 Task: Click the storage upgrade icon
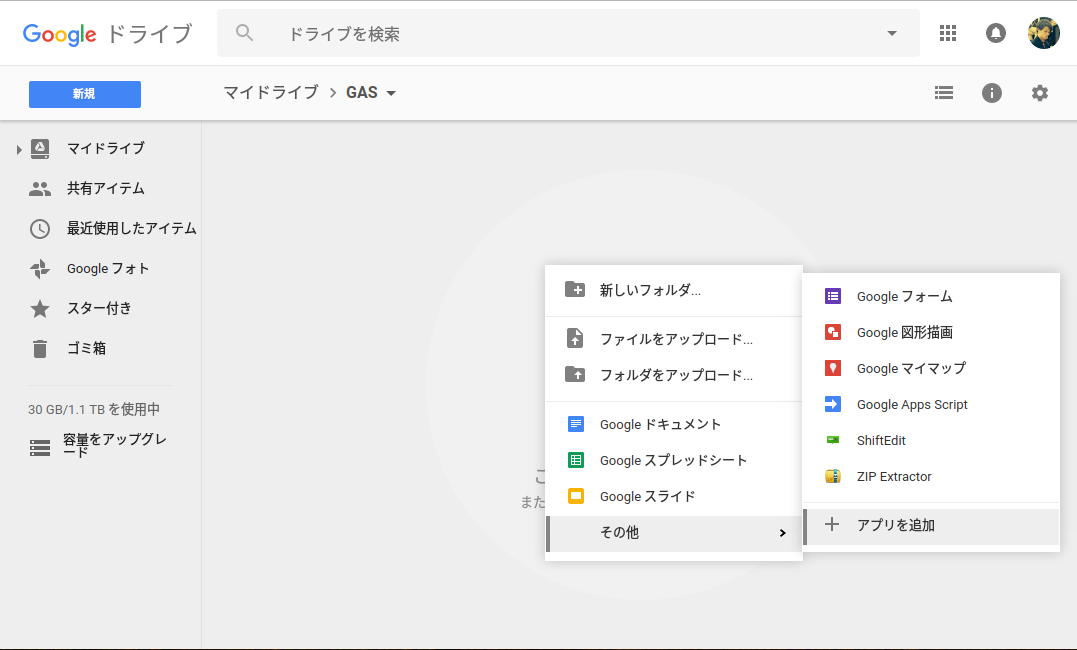[40, 448]
